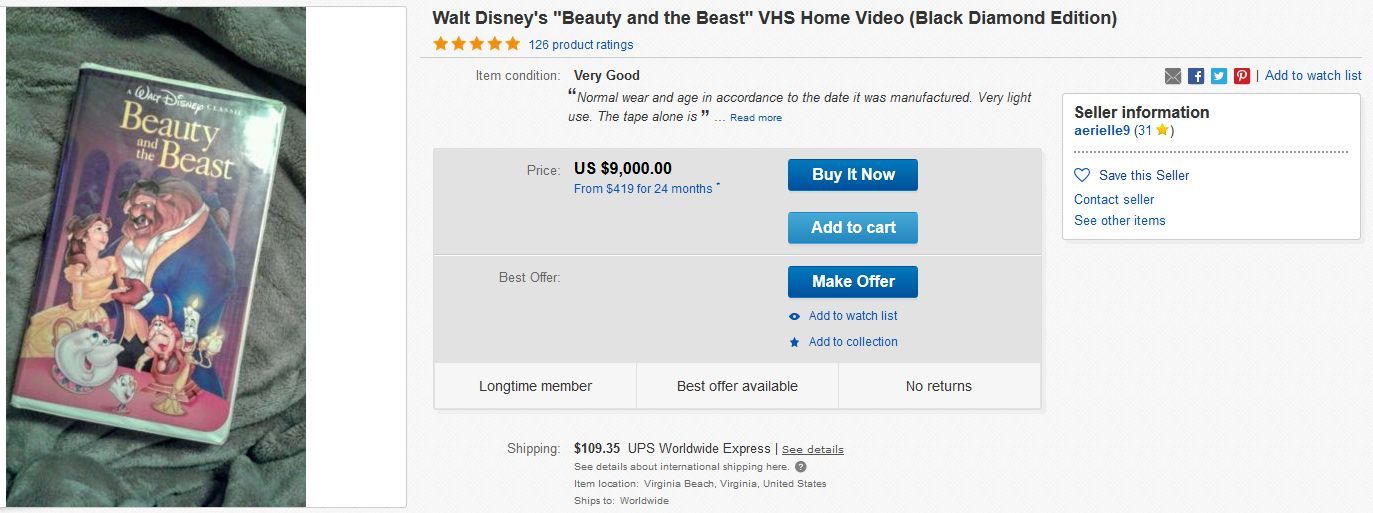
Task: Open seller profile aerielle9
Action: coord(1102,131)
